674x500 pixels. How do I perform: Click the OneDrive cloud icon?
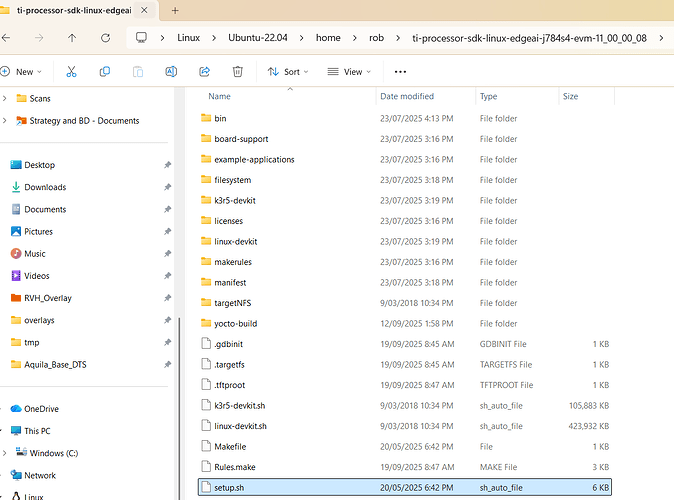[x=16, y=408]
